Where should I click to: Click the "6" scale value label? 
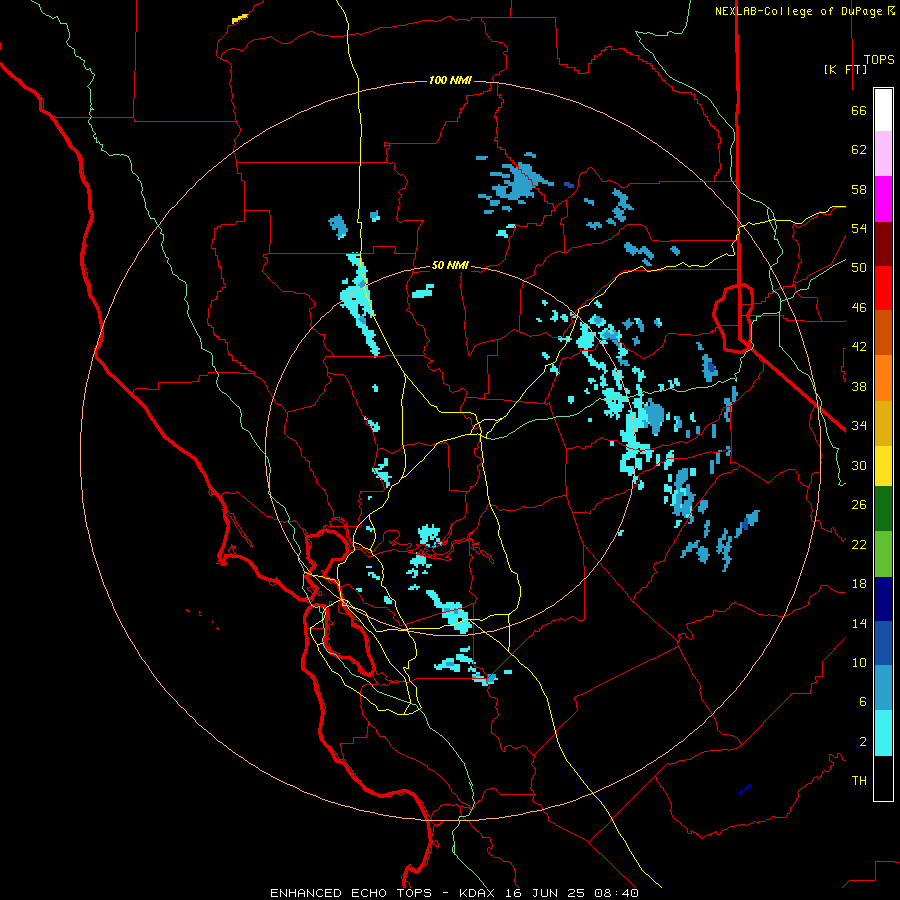tap(863, 702)
